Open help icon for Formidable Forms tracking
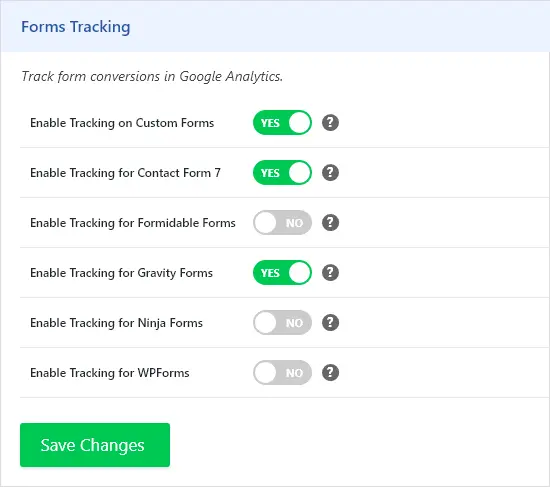This screenshot has width=550, height=487. [330, 222]
